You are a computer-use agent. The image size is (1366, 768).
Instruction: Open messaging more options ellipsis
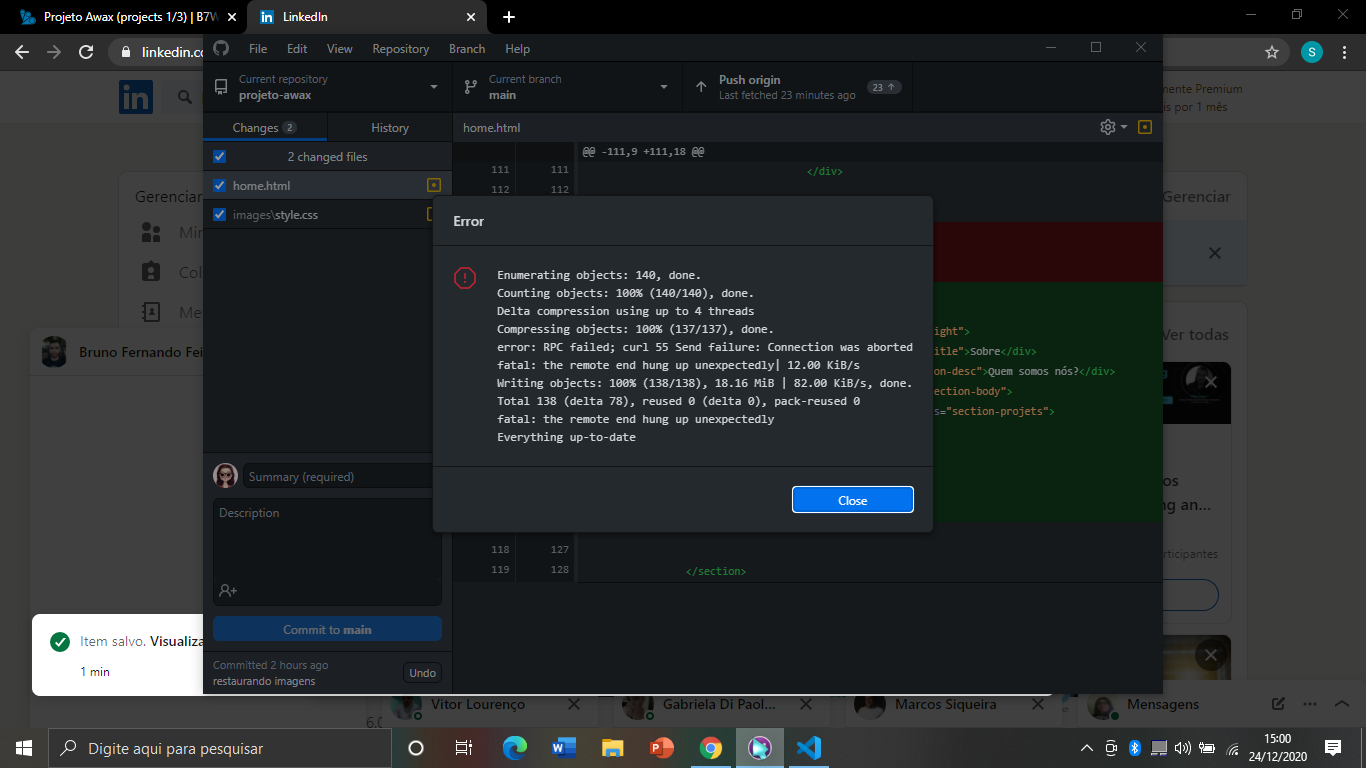pyautogui.click(x=1310, y=704)
